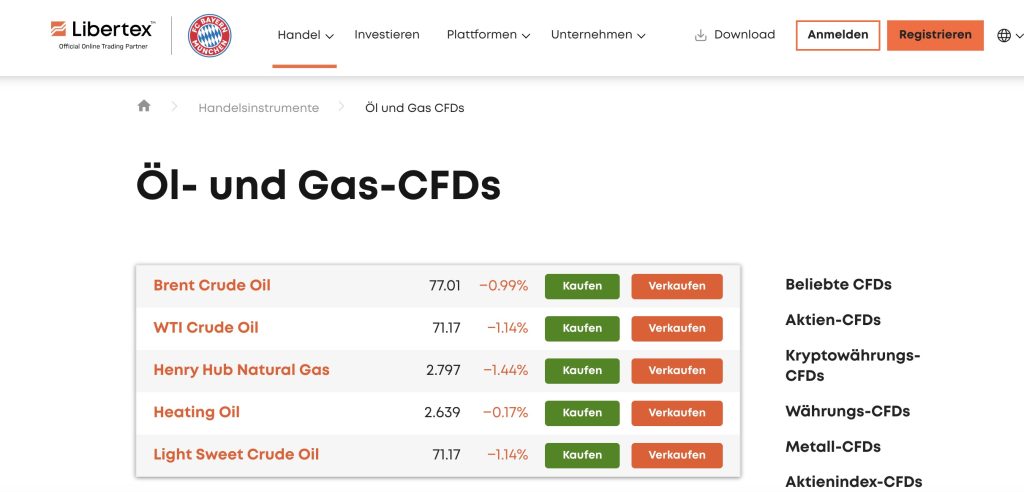Image resolution: width=1024 pixels, height=492 pixels.
Task: Go to the home breadcrumb icon
Action: 144,106
